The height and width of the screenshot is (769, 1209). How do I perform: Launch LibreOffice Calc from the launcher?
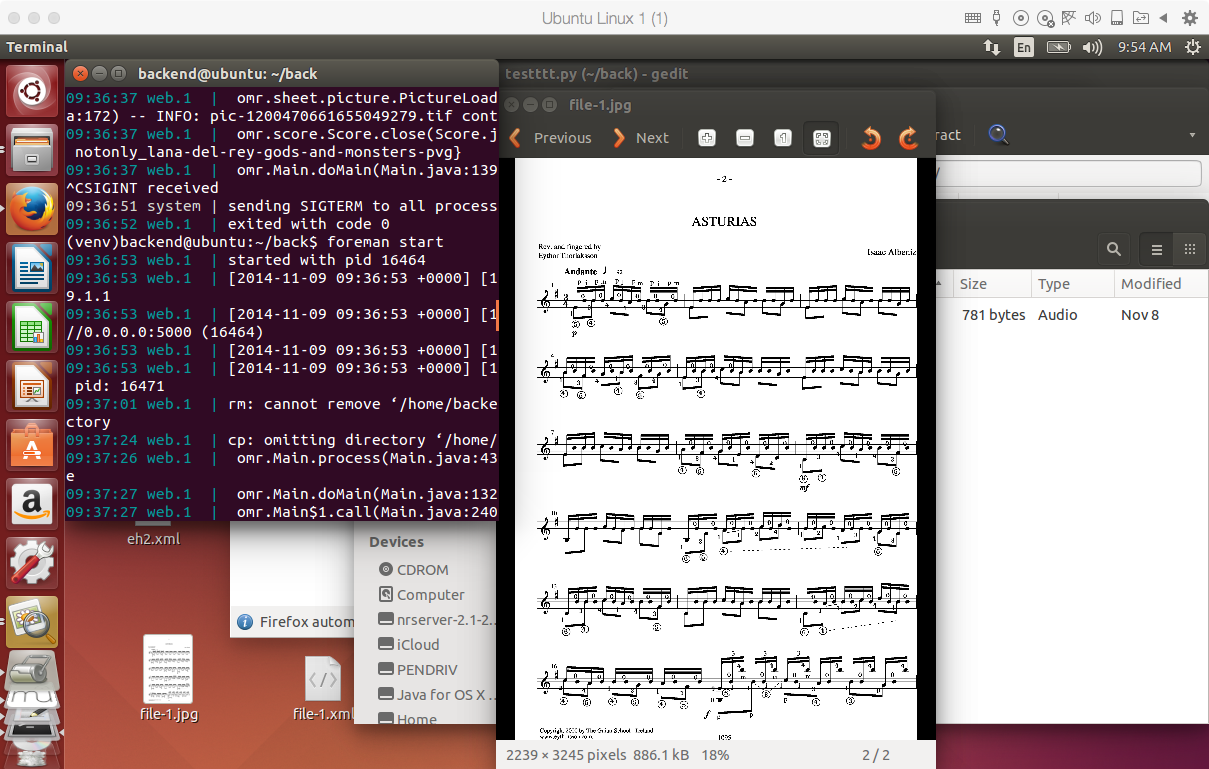click(x=32, y=326)
